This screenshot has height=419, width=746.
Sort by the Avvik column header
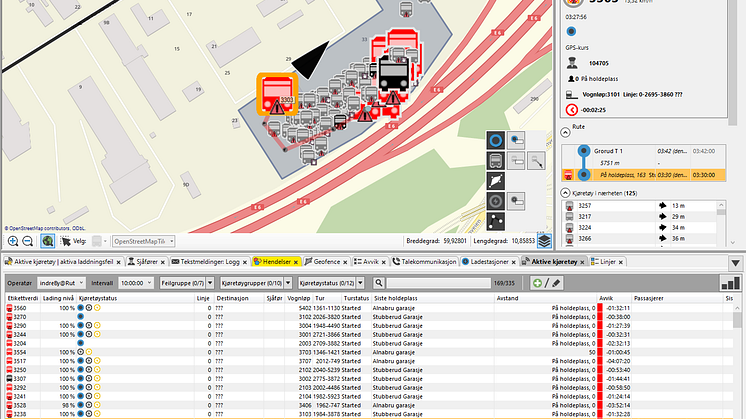coord(614,298)
